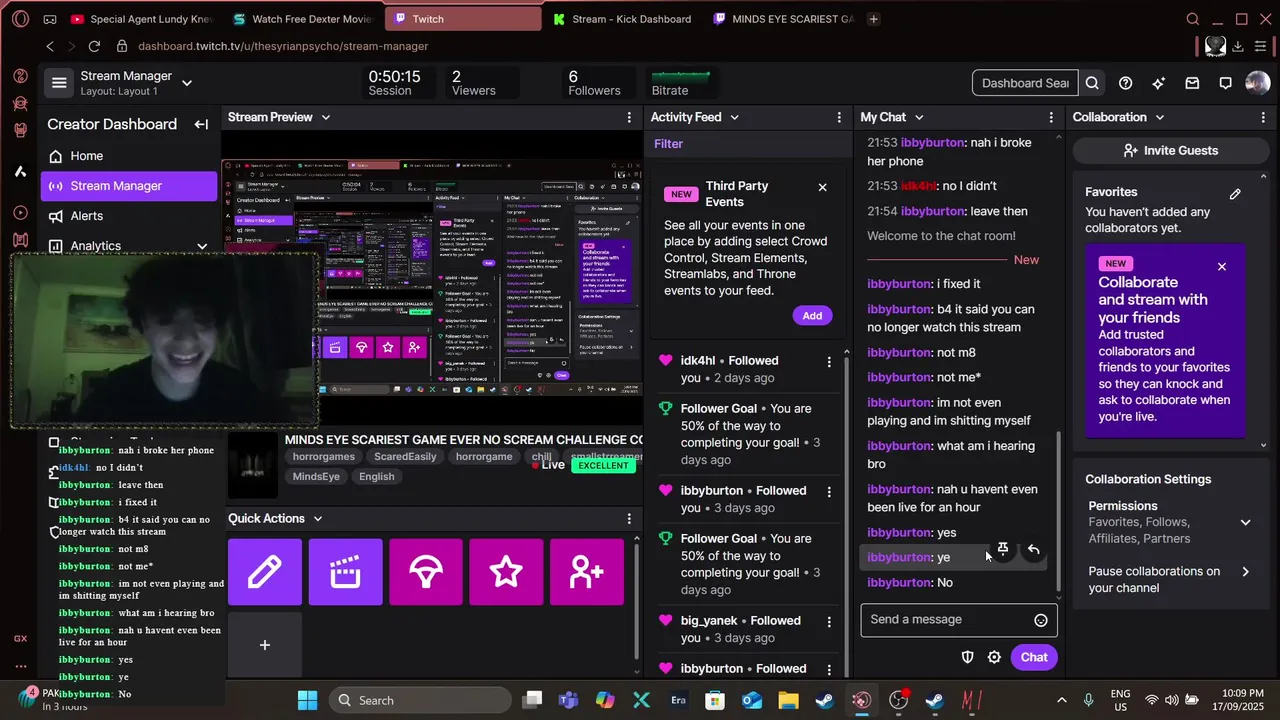Open the Windows Start button
Image resolution: width=1280 pixels, height=720 pixels.
(x=307, y=700)
